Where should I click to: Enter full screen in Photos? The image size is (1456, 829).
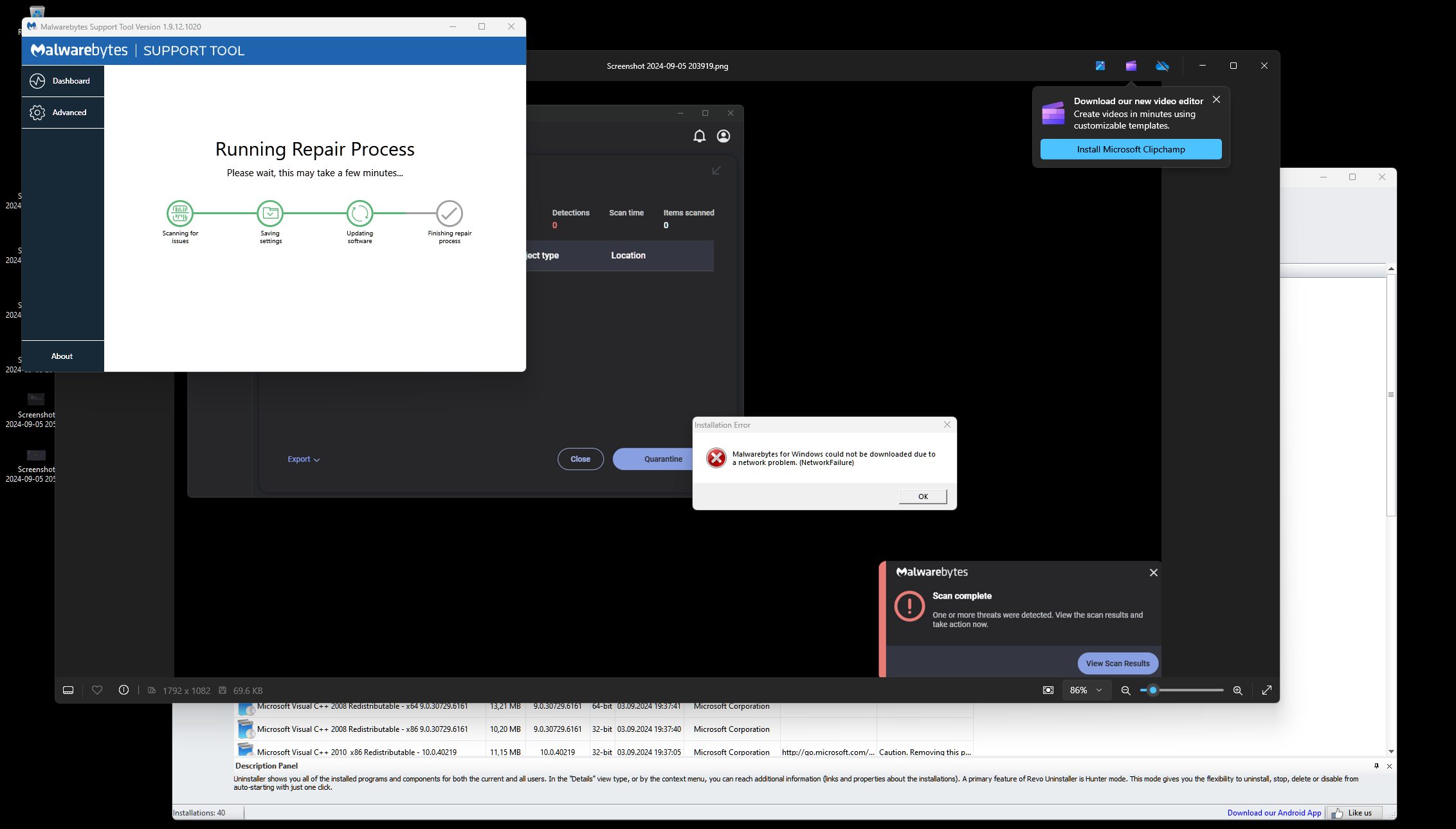click(x=1267, y=690)
